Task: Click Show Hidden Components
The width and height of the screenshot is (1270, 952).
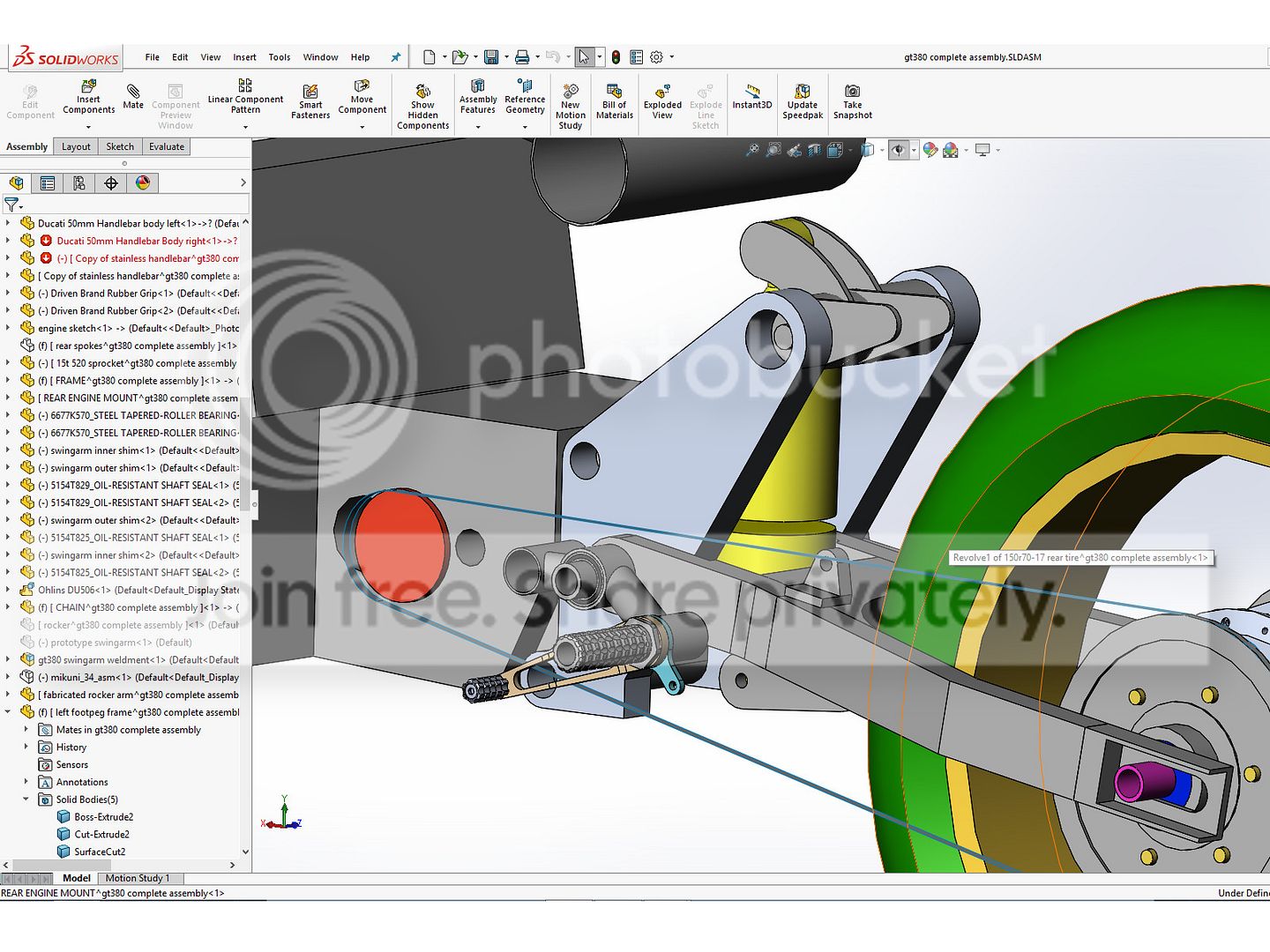Action: [422, 106]
